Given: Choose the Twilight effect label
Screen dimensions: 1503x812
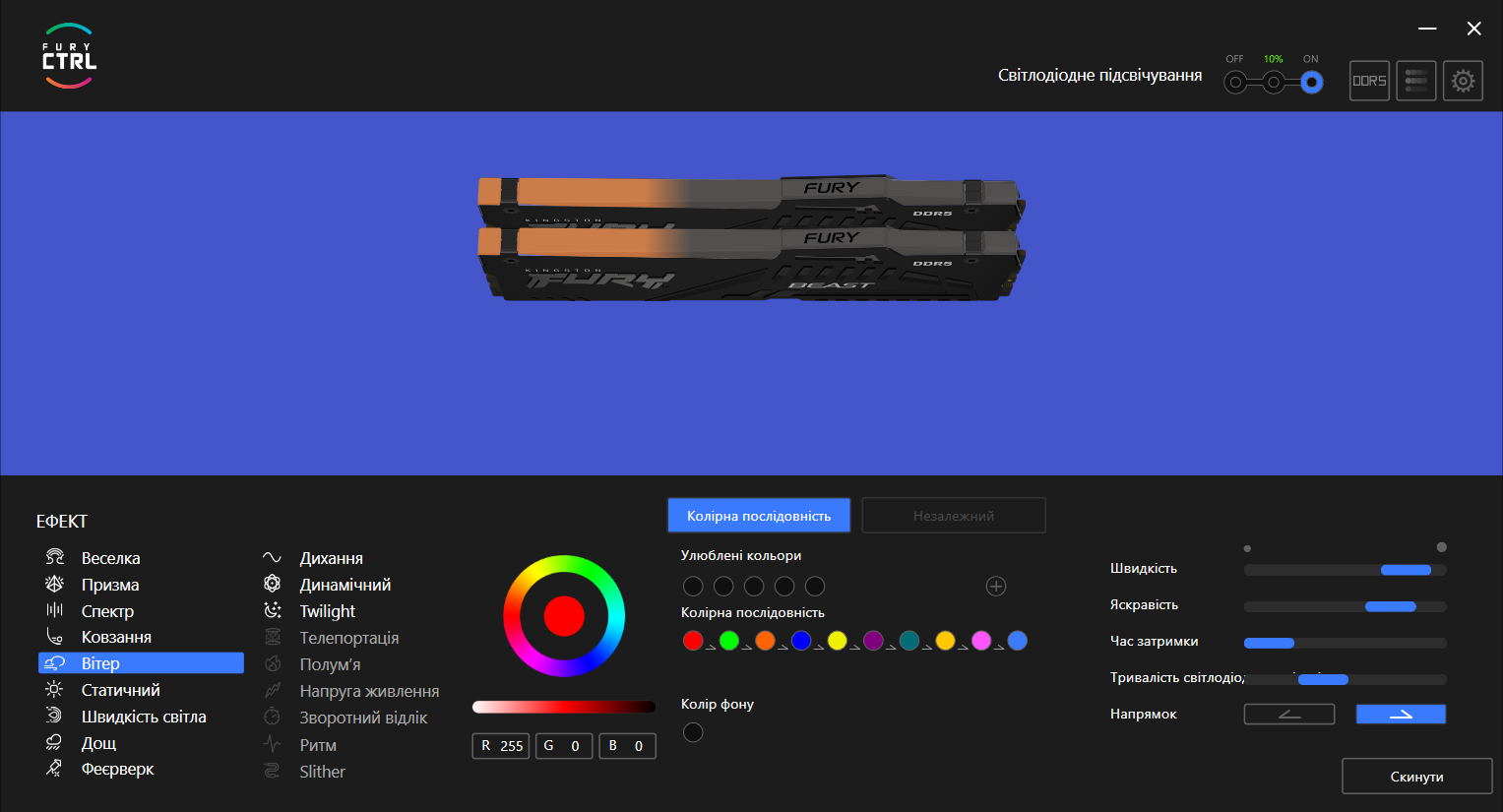Looking at the screenshot, I should [x=328, y=611].
